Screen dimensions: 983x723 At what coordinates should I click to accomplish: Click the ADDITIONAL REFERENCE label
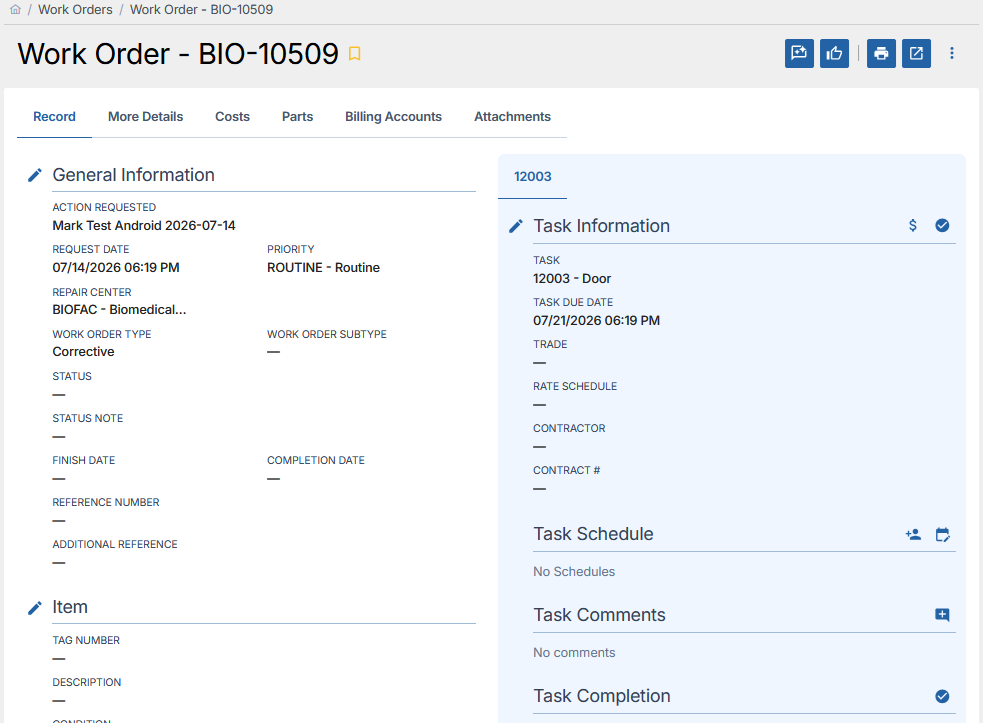pos(115,544)
